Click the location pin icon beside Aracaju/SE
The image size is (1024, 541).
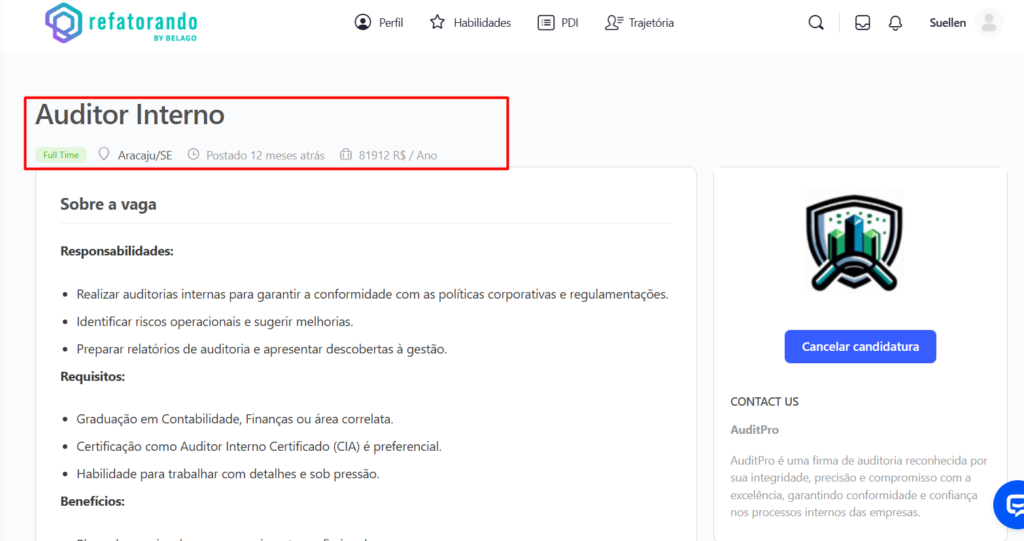pos(103,155)
